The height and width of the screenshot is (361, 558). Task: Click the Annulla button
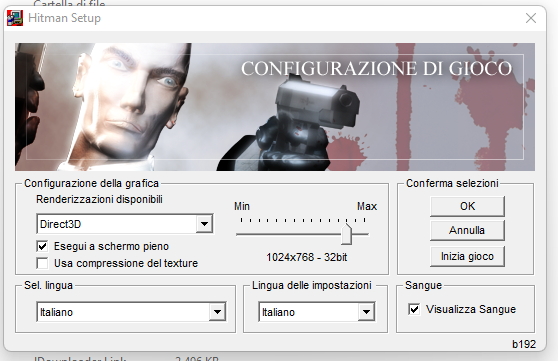(x=467, y=230)
